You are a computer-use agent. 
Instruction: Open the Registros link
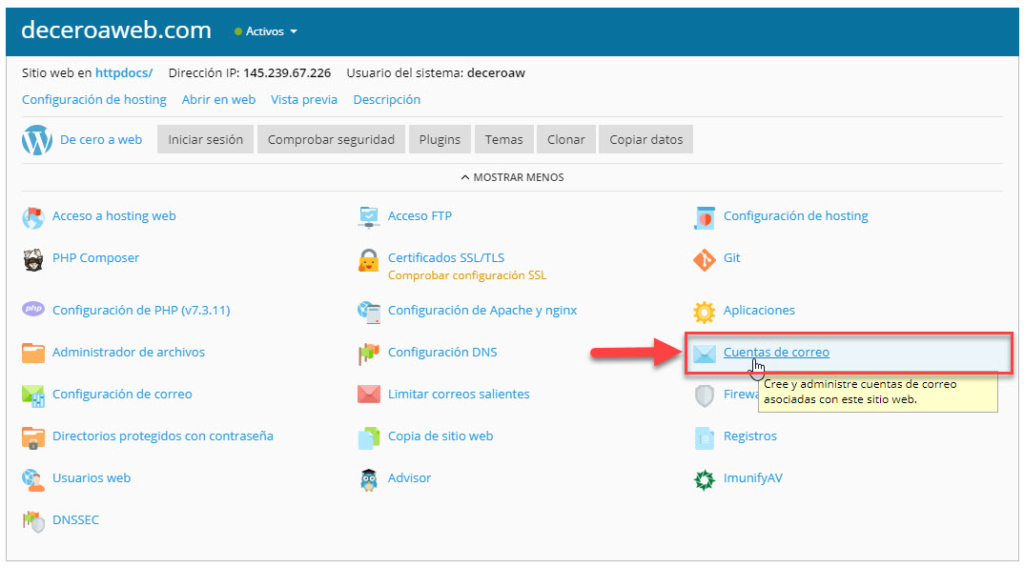[x=750, y=435]
